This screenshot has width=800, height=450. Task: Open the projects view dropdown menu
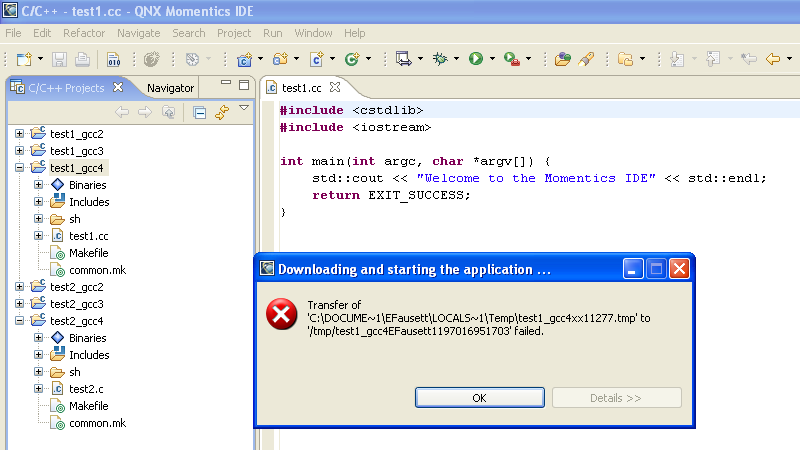click(243, 109)
